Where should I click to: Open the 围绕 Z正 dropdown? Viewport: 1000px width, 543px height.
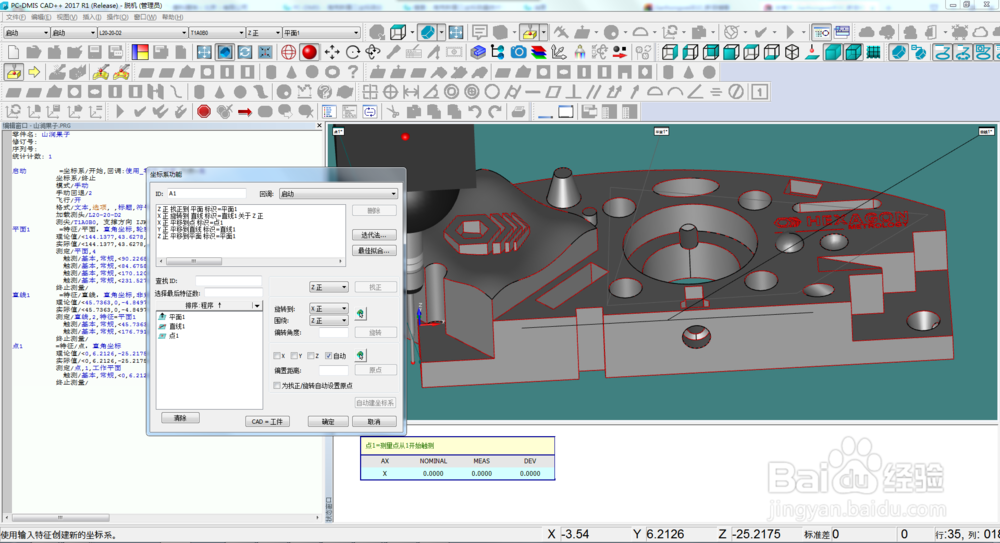tap(329, 320)
